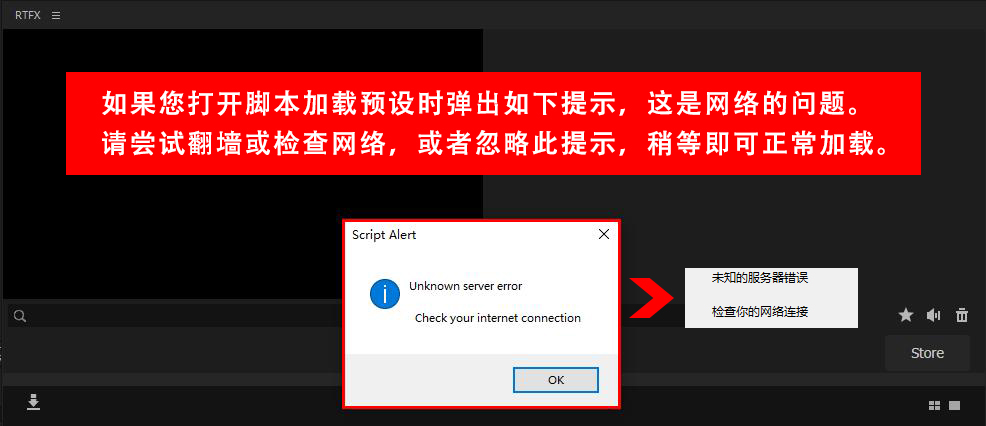This screenshot has width=986, height=426.
Task: Confirm the alert with OK
Action: pyautogui.click(x=556, y=380)
